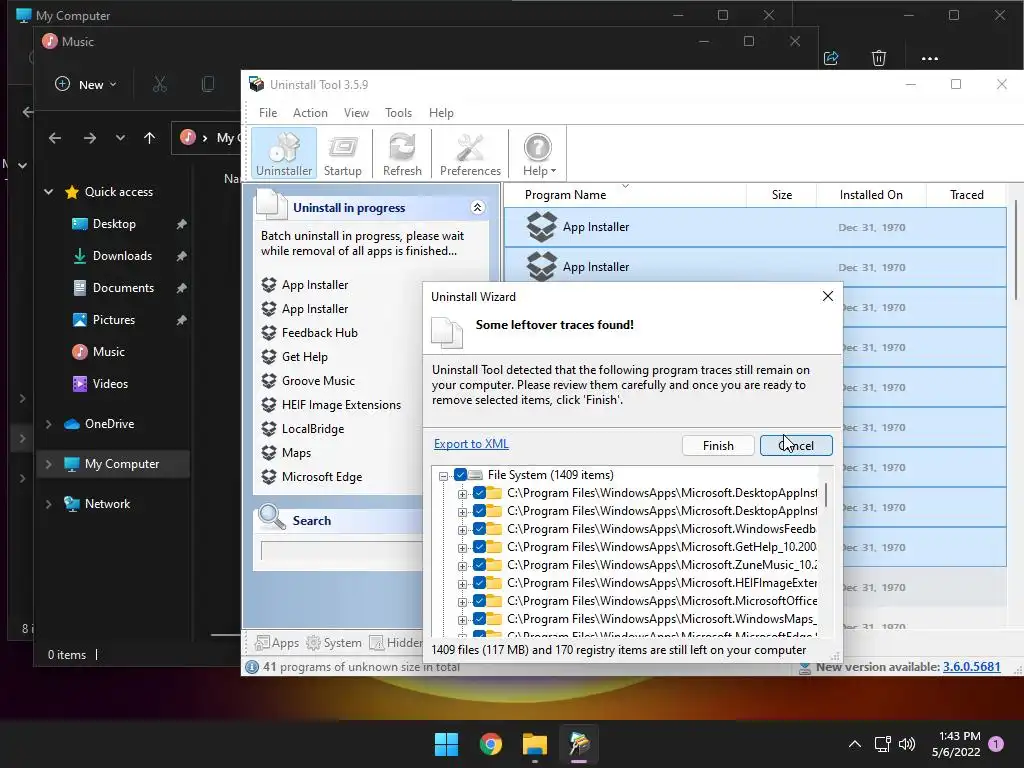
Task: Click the Delete trash icon in the background window
Action: [879, 58]
